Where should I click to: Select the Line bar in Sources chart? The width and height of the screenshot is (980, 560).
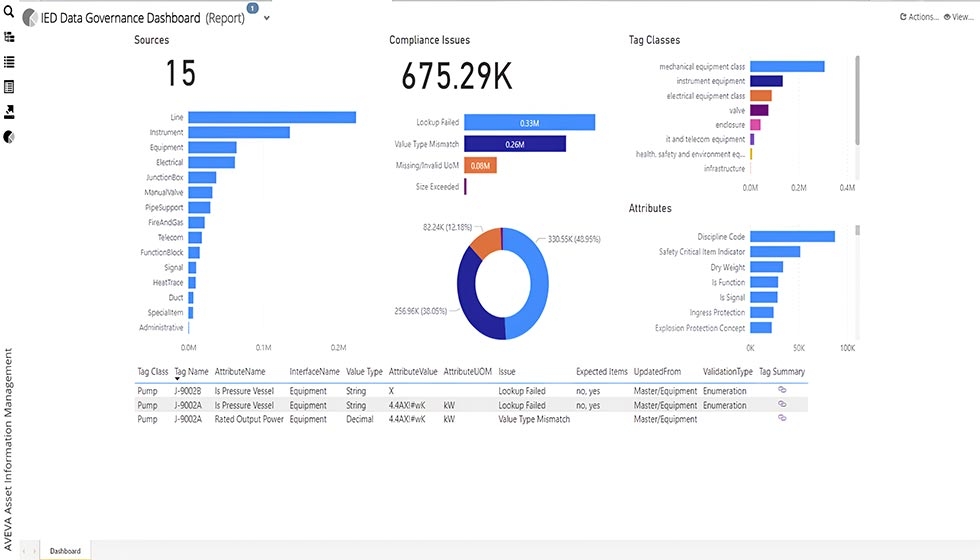coord(271,118)
